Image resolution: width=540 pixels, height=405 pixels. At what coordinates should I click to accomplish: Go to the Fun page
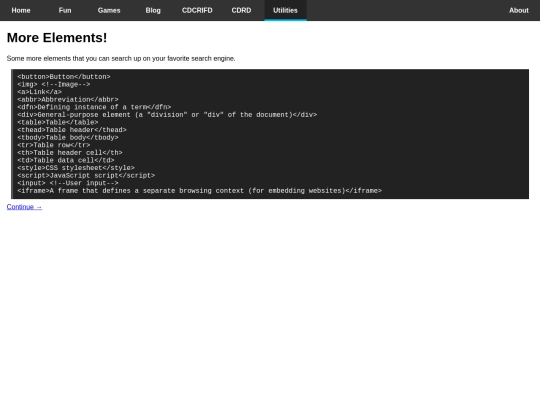65,10
